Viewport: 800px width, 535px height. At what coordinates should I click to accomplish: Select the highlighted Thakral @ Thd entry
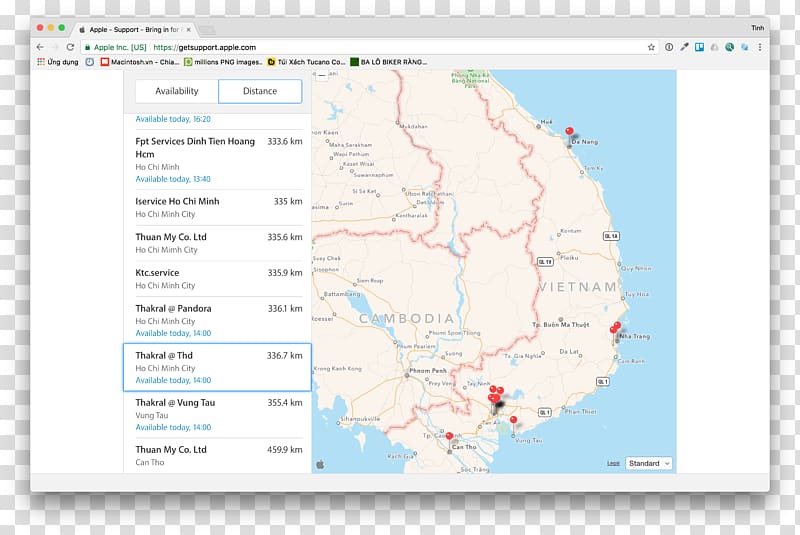point(217,367)
